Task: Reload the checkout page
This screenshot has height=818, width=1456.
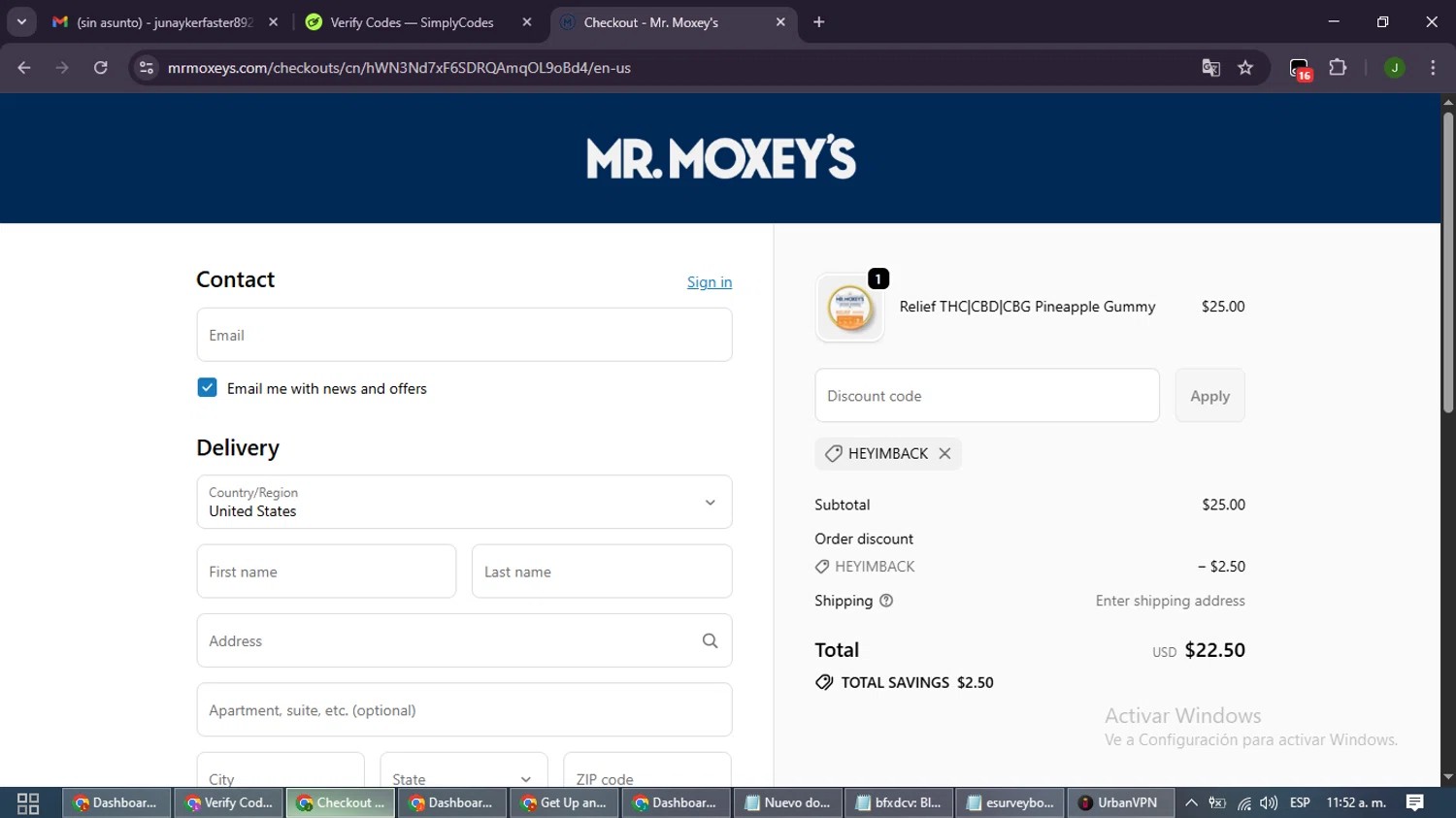Action: (x=101, y=68)
